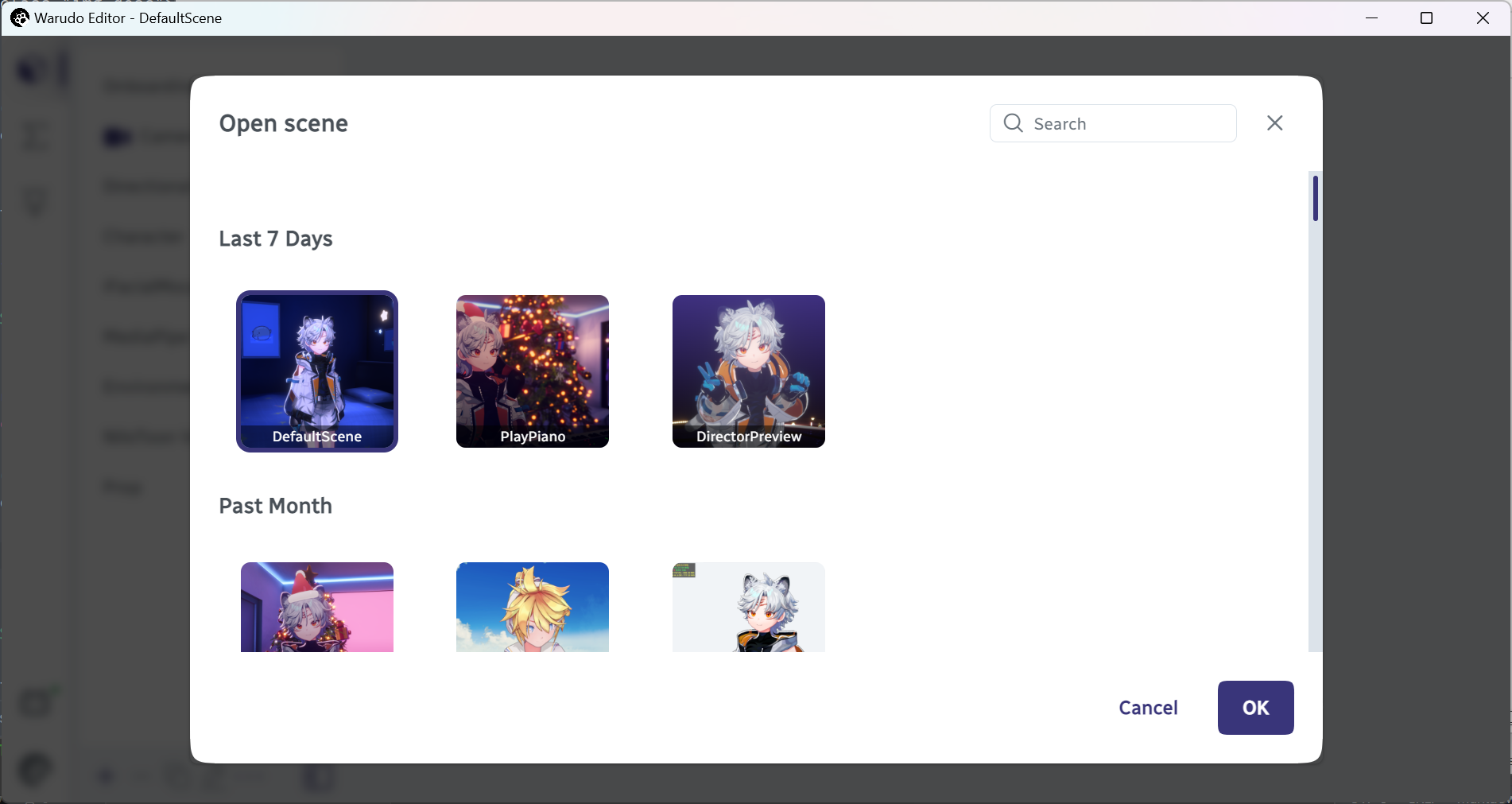Click the dimmed camera icon behind the dialog
Image resolution: width=1512 pixels, height=804 pixels.
pos(117,138)
